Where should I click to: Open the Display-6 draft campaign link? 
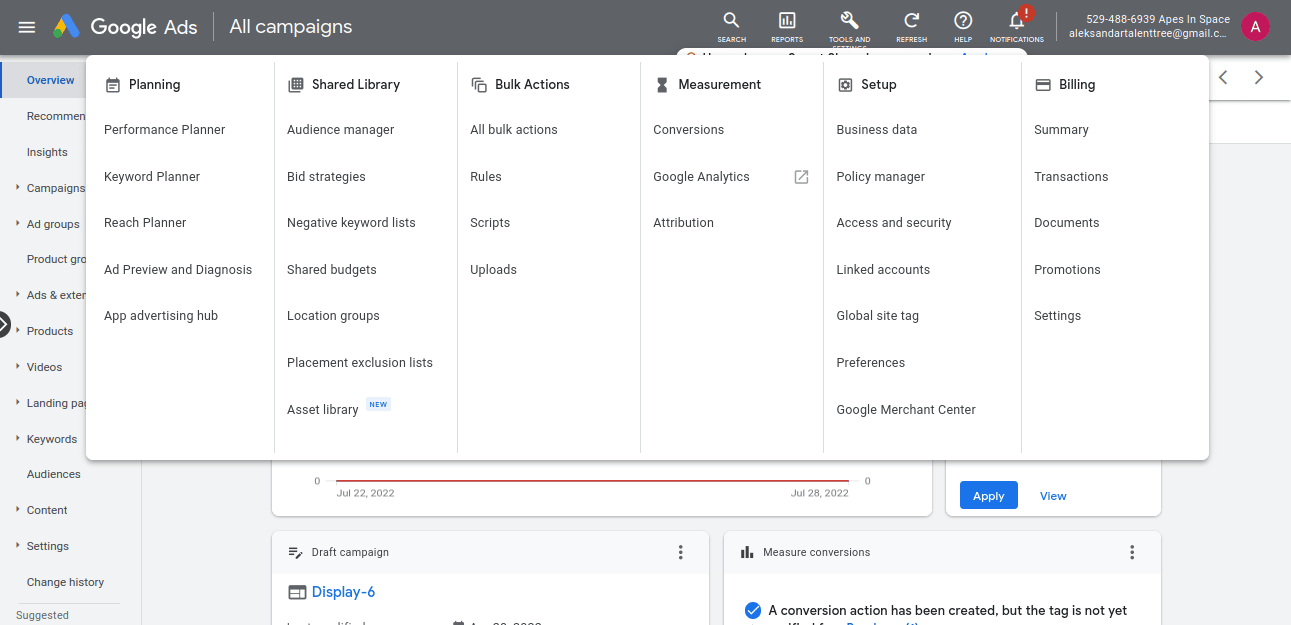point(343,592)
